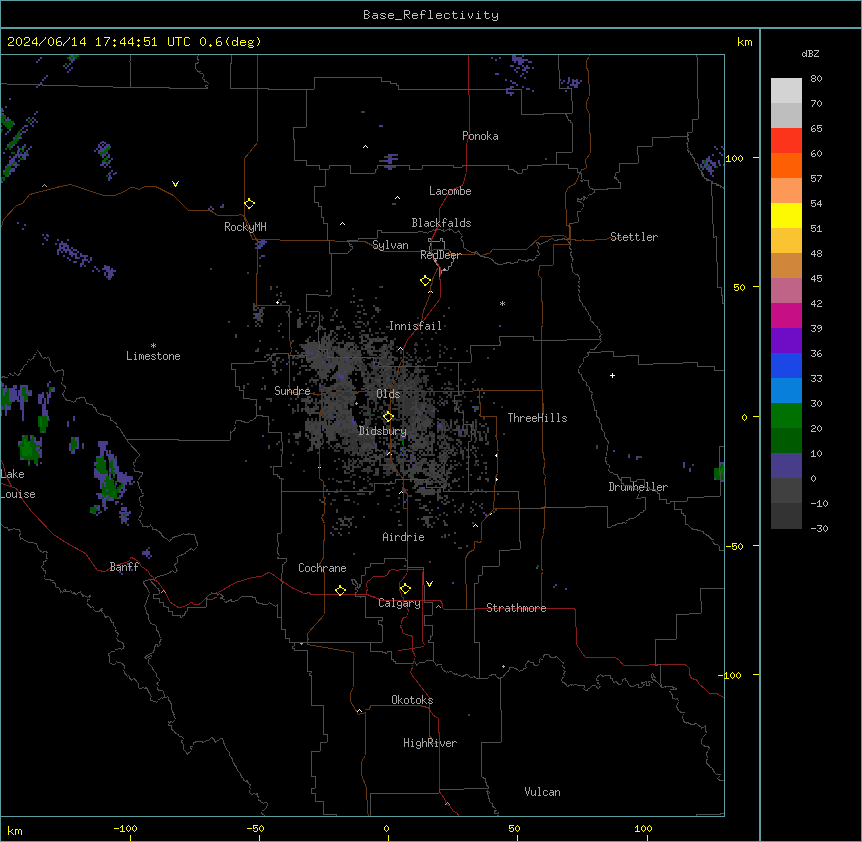Screen dimensions: 862x842
Task: Select the dark gray swatch between -10 and -30
Action: tap(786, 516)
